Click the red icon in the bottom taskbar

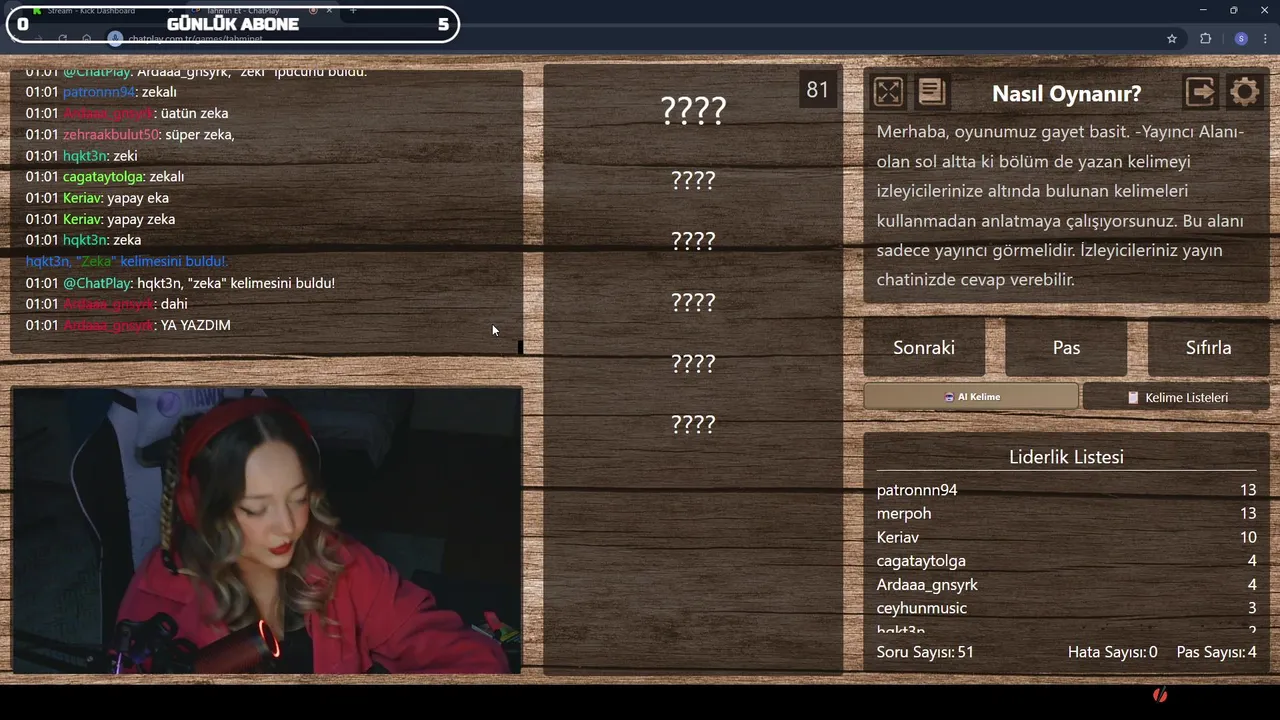point(1160,694)
